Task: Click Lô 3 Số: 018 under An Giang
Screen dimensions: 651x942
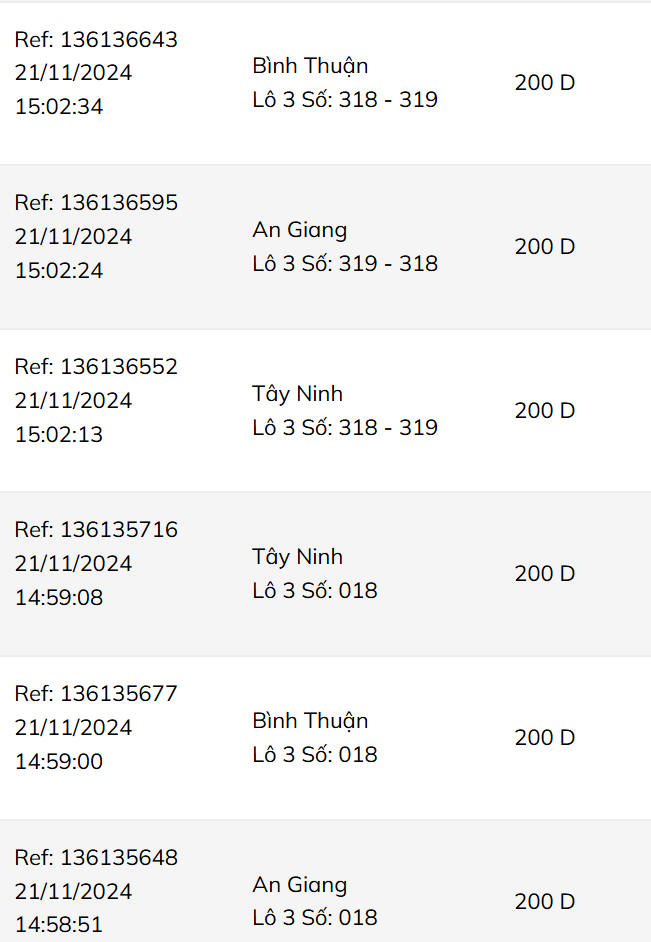Action: coord(315,918)
